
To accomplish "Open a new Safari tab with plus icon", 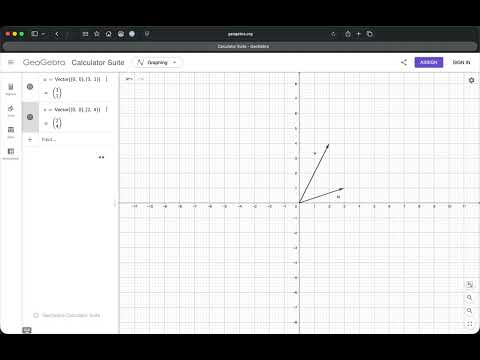I will pyautogui.click(x=359, y=34).
